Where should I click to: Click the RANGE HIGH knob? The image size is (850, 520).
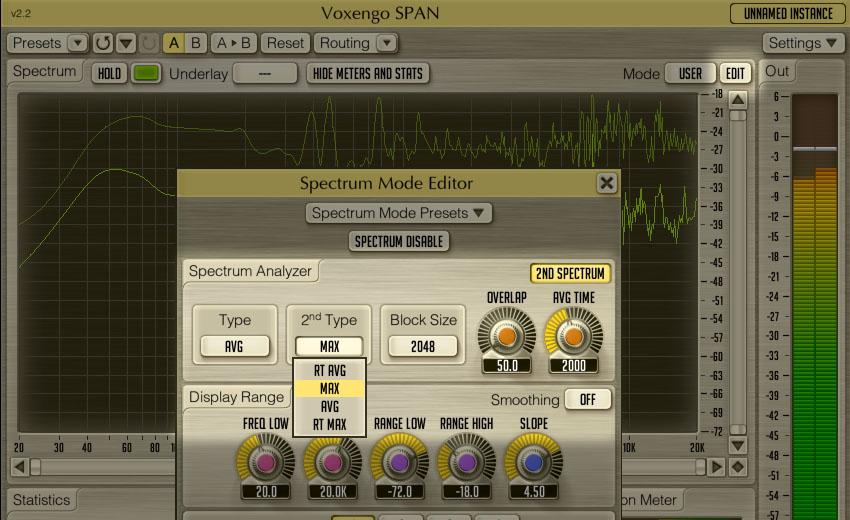click(467, 462)
